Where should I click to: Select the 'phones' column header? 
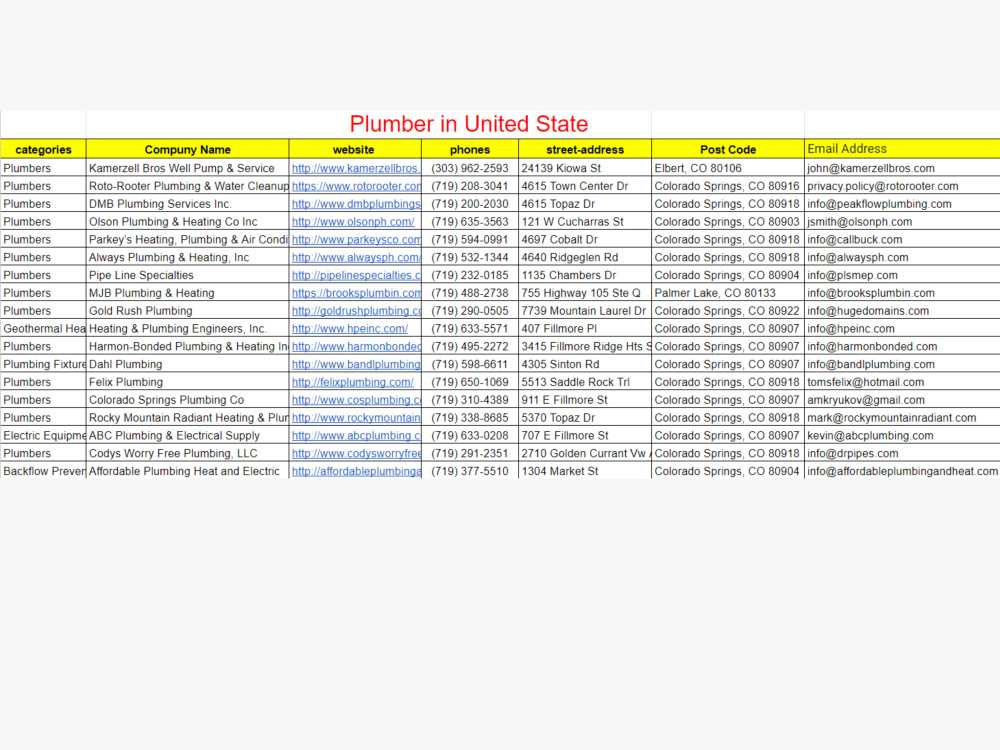pos(470,149)
